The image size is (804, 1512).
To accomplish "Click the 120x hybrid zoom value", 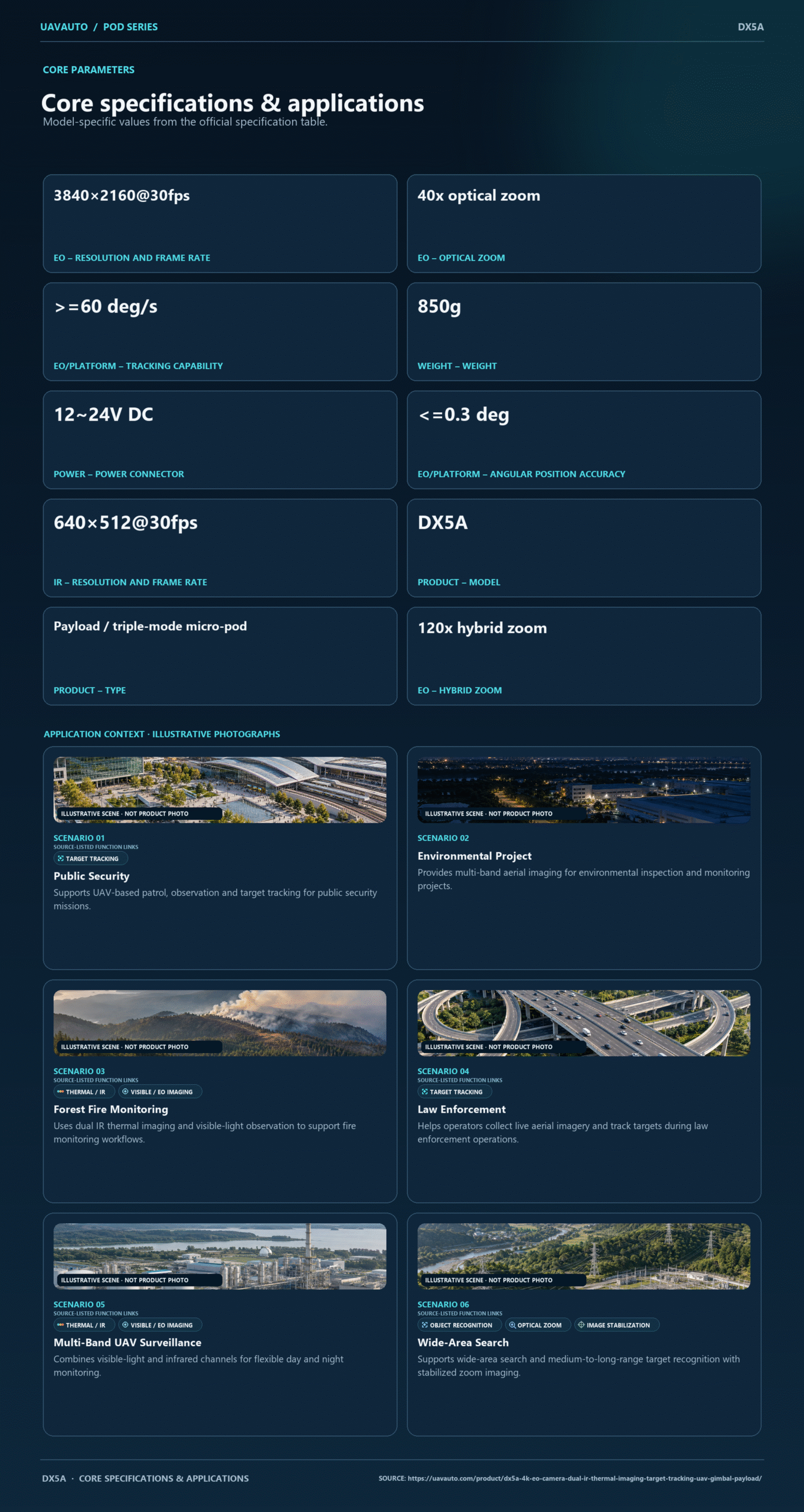I will pos(482,628).
